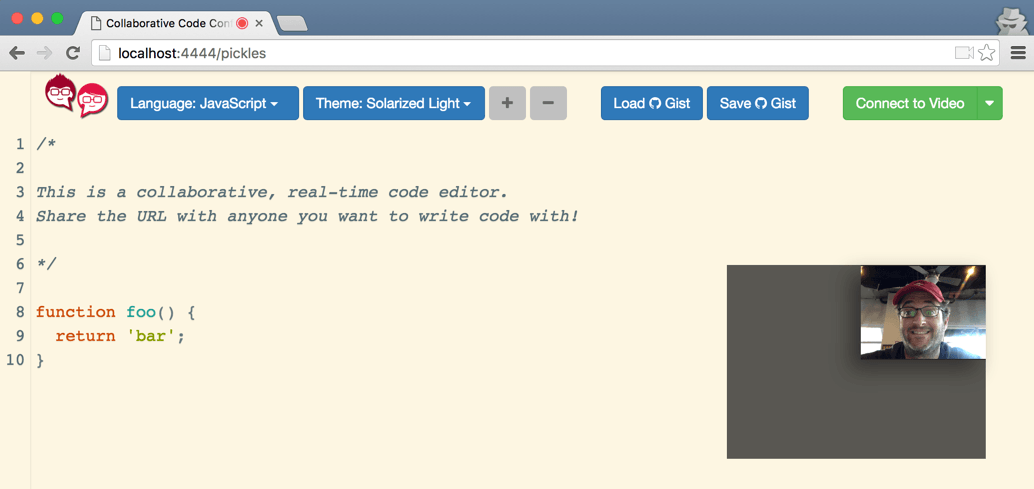Viewport: 1034px width, 489px height.
Task: Click the browser forward arrow
Action: click(44, 53)
